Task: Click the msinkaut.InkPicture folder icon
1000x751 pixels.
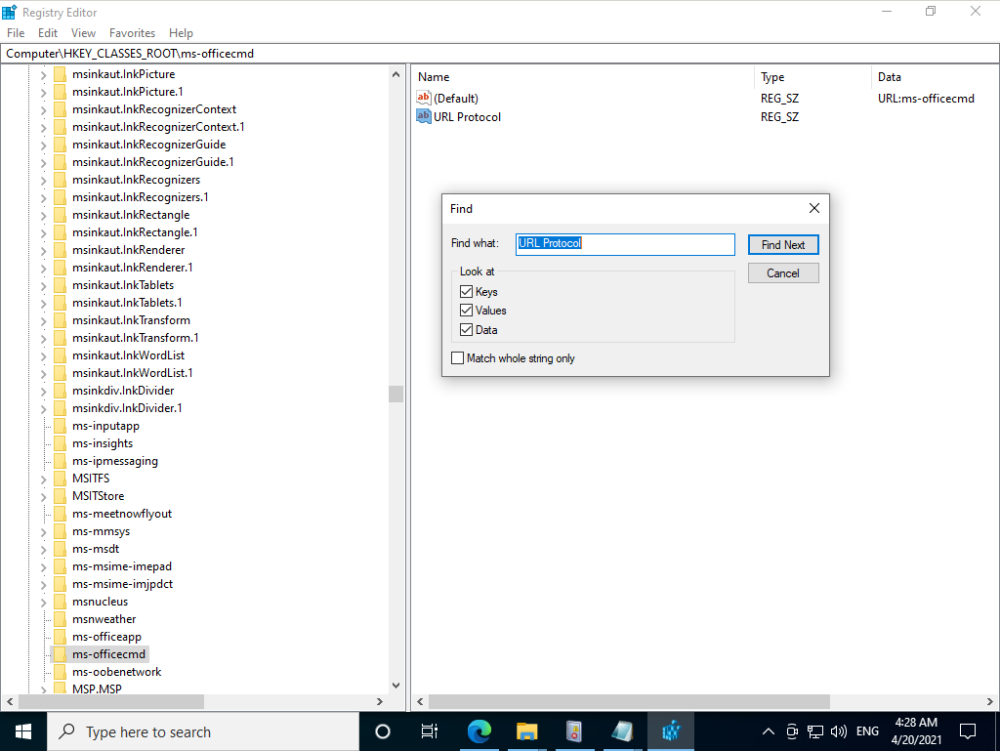Action: [x=60, y=74]
